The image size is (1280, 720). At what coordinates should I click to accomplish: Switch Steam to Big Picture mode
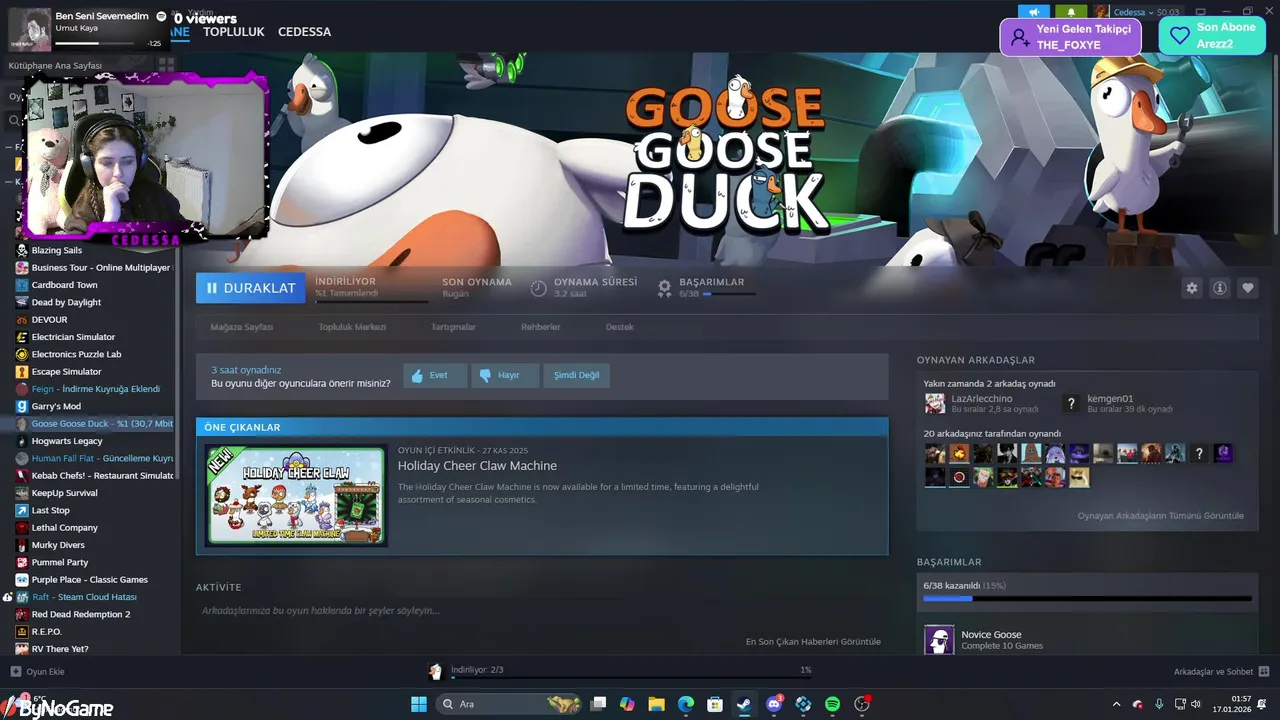tap(1200, 12)
